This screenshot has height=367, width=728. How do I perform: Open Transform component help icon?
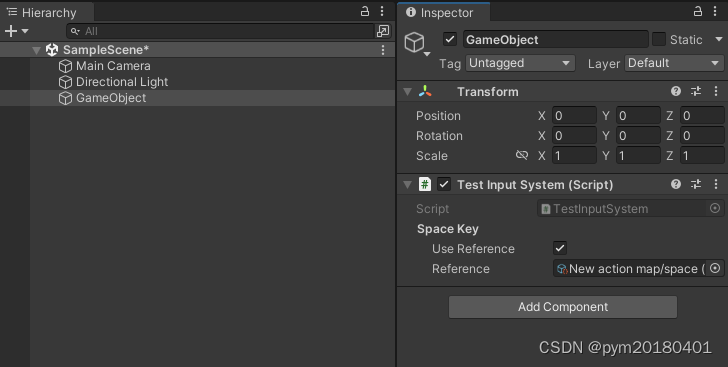pos(676,91)
